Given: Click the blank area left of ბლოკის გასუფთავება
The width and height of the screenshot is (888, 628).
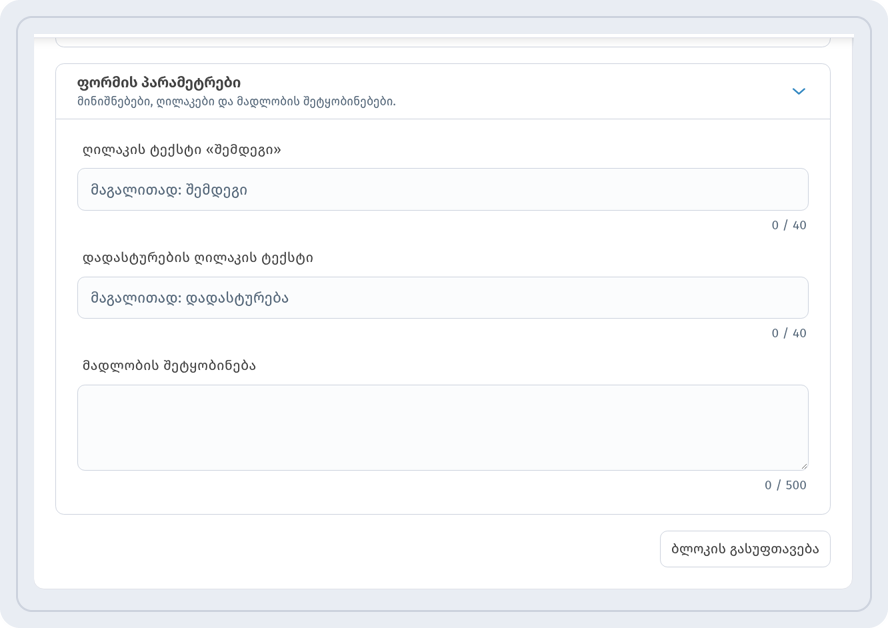Looking at the screenshot, I should 357,549.
